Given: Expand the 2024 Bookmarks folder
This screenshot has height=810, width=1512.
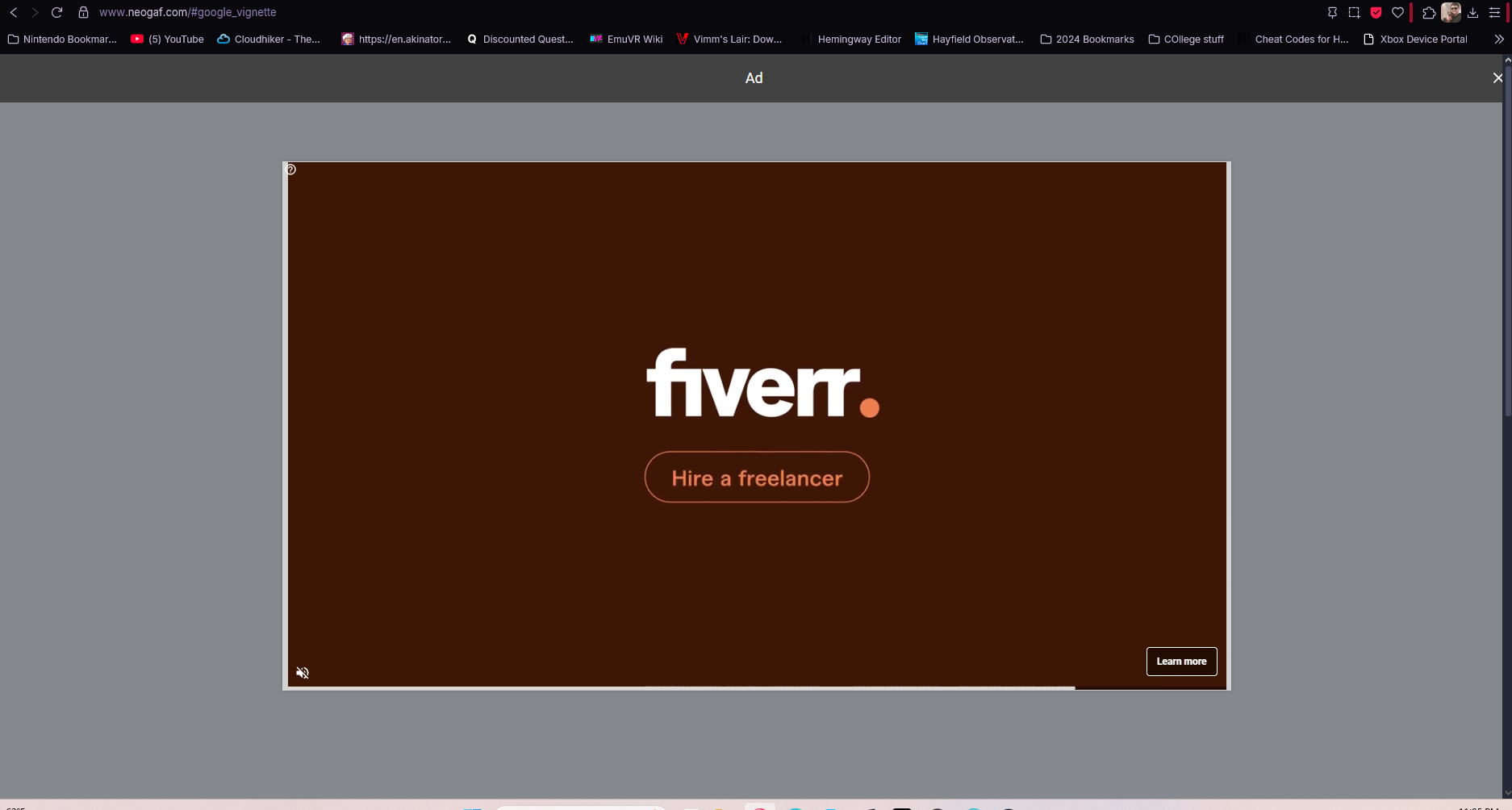Looking at the screenshot, I should [1087, 39].
